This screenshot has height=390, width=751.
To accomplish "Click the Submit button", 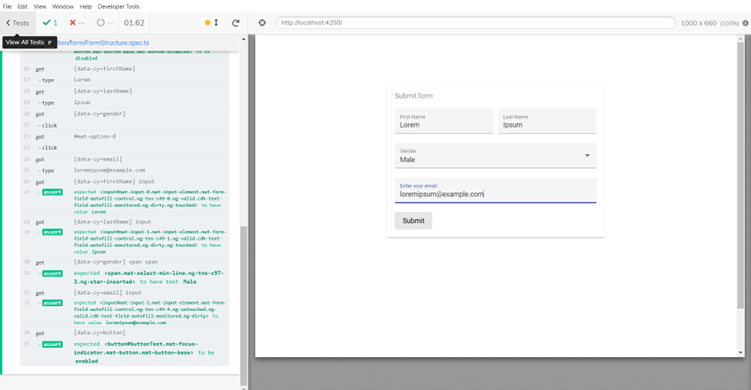I will tap(413, 220).
